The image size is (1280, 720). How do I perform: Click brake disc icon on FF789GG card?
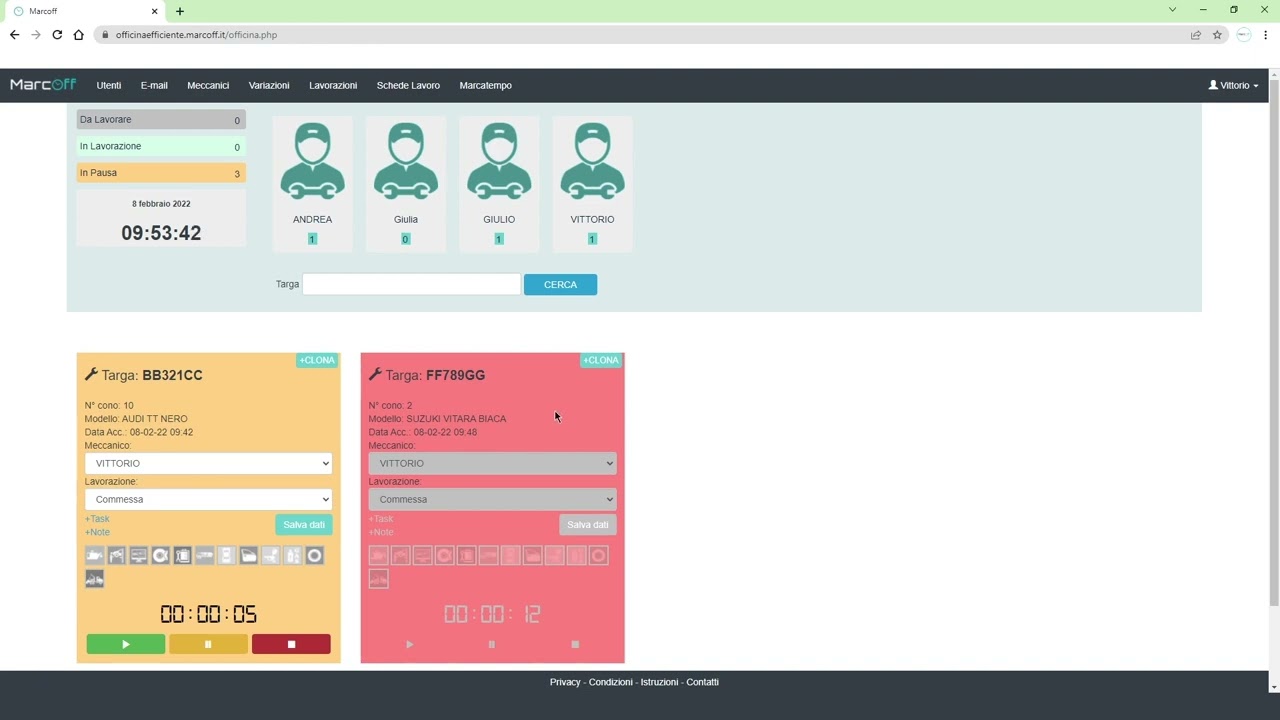click(x=444, y=555)
